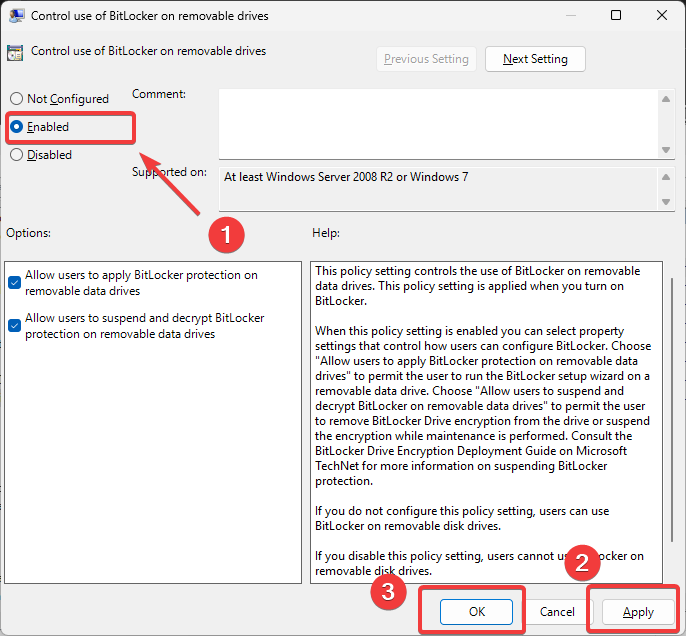Screen dimensions: 686x636
Task: Click the title bar policy window icon
Action: [x=16, y=16]
